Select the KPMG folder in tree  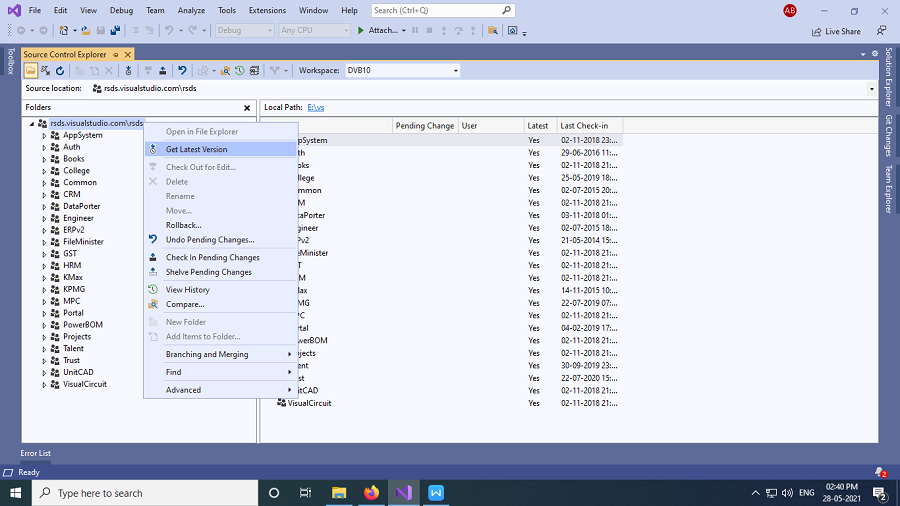(74, 289)
